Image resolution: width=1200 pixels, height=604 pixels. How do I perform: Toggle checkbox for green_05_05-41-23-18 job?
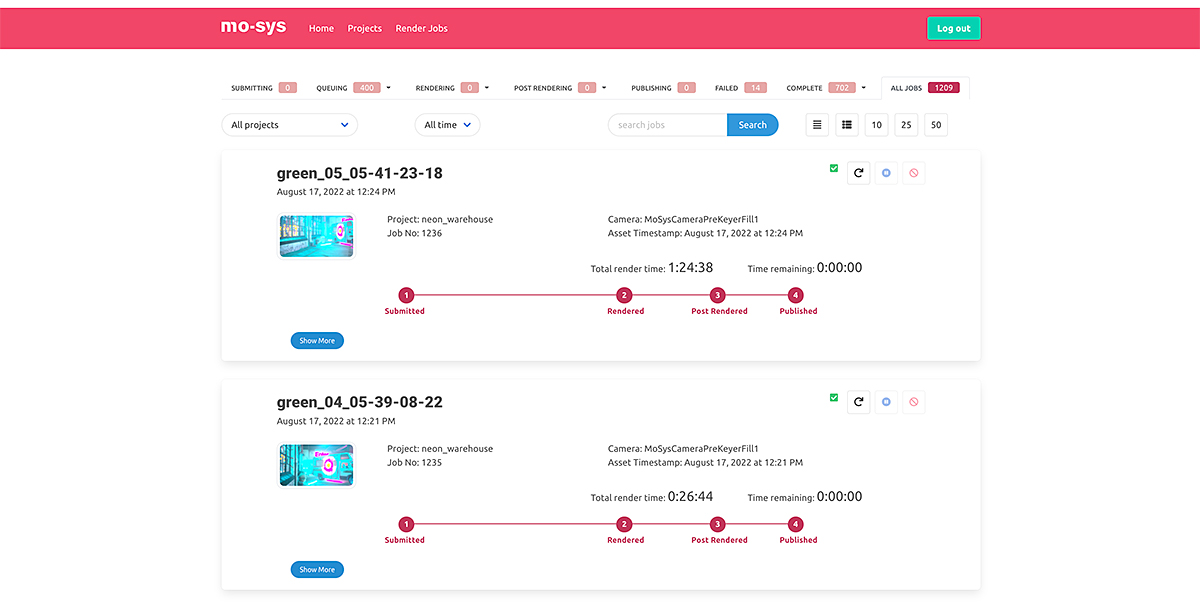[x=834, y=168]
